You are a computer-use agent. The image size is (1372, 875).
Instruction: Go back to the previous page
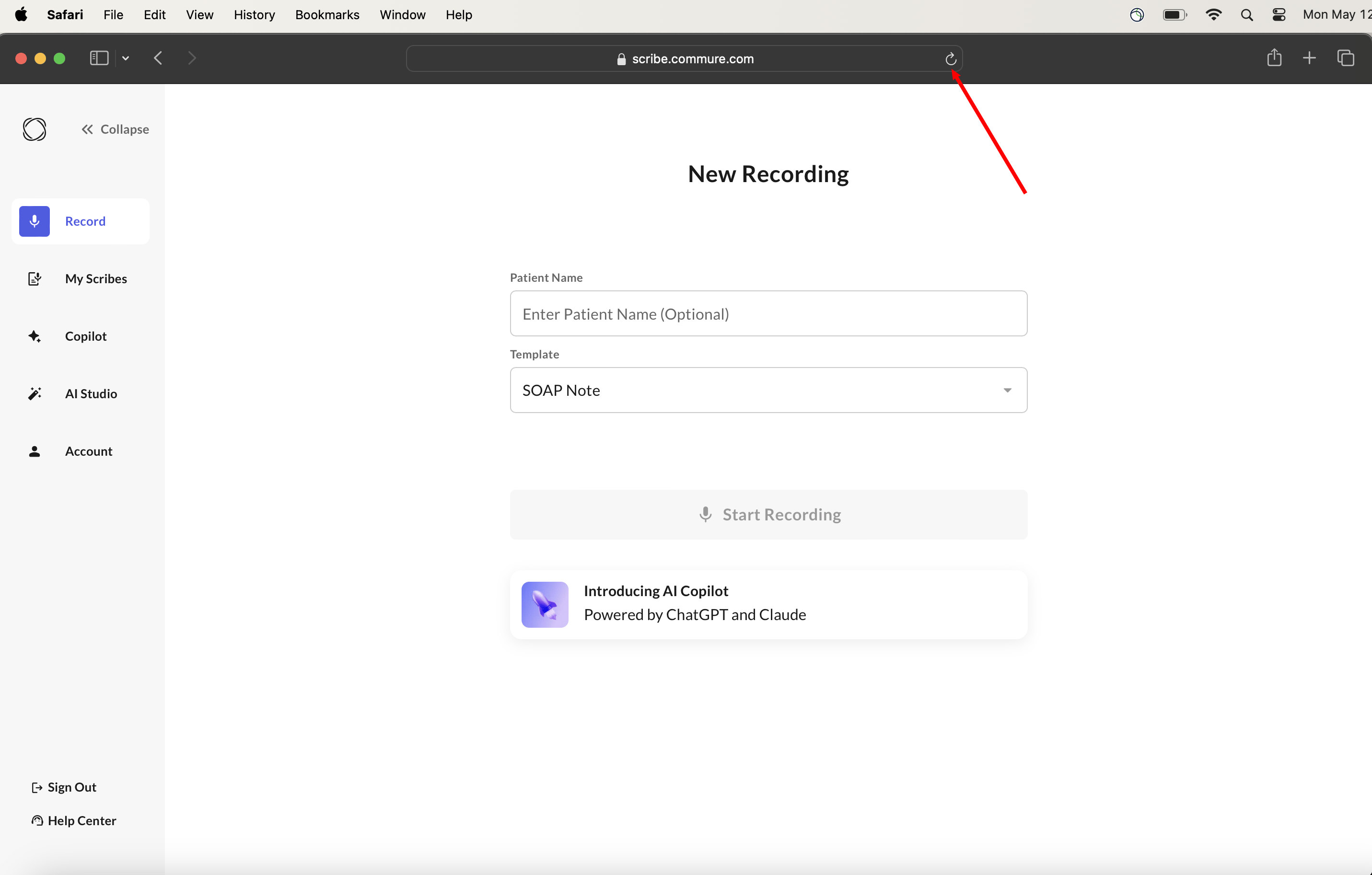pyautogui.click(x=158, y=58)
